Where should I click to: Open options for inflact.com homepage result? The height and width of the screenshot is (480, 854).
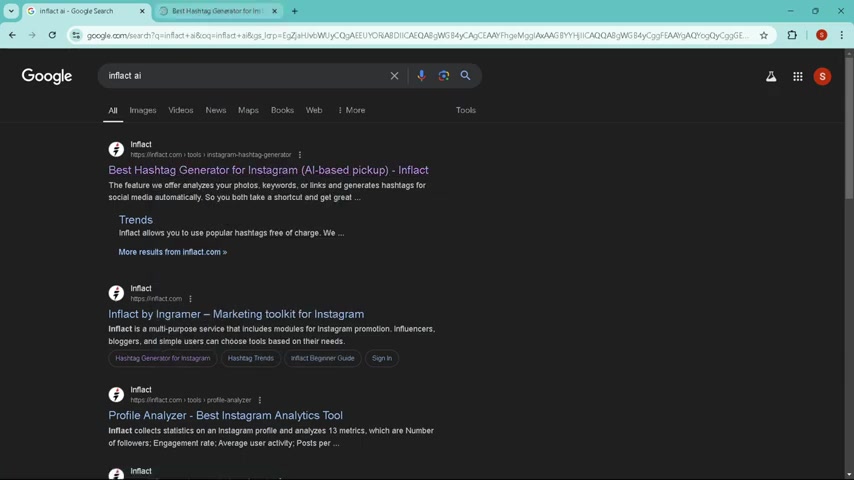click(190, 299)
